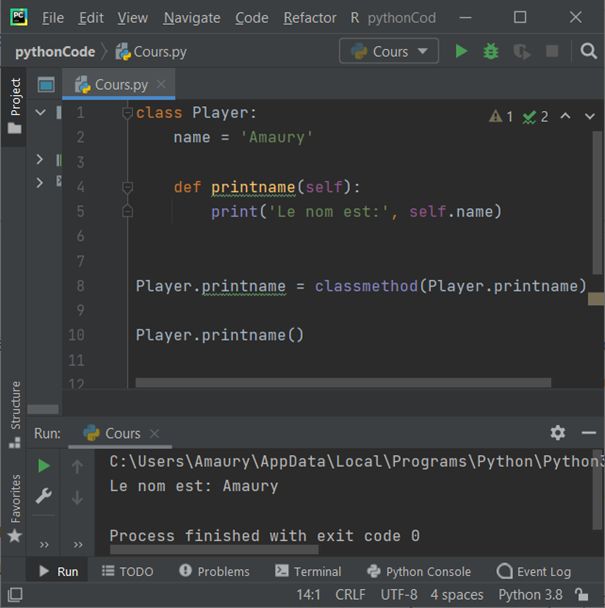Click Run with Coverage toolbar icon
The height and width of the screenshot is (608, 605).
521,52
